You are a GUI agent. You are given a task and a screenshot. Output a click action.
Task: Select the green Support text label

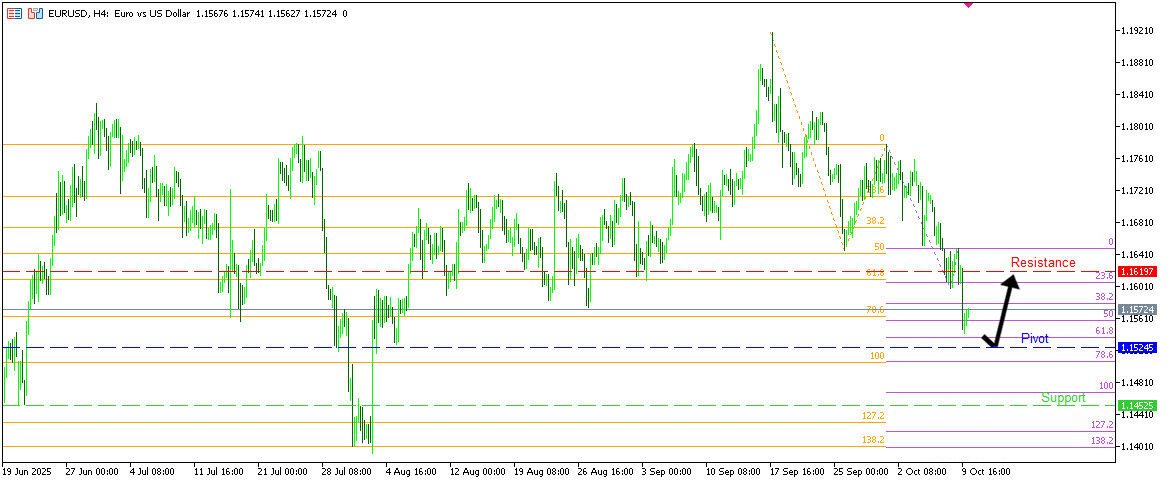[1063, 398]
